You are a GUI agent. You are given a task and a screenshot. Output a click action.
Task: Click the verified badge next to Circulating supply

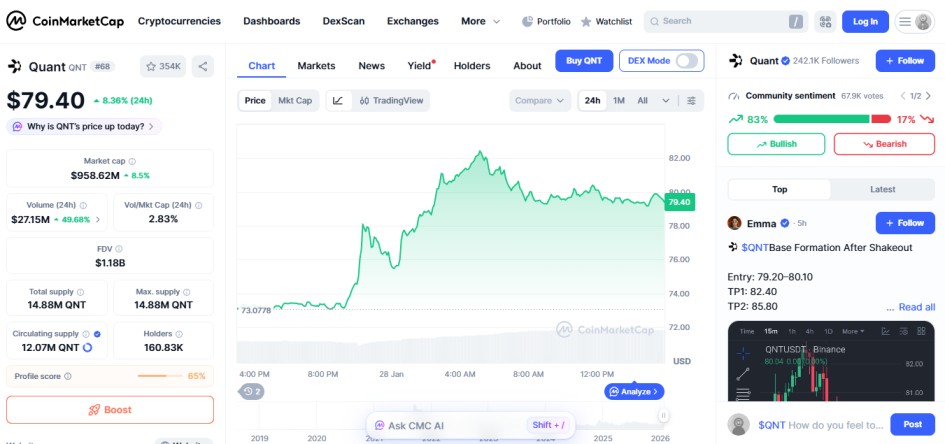point(98,334)
